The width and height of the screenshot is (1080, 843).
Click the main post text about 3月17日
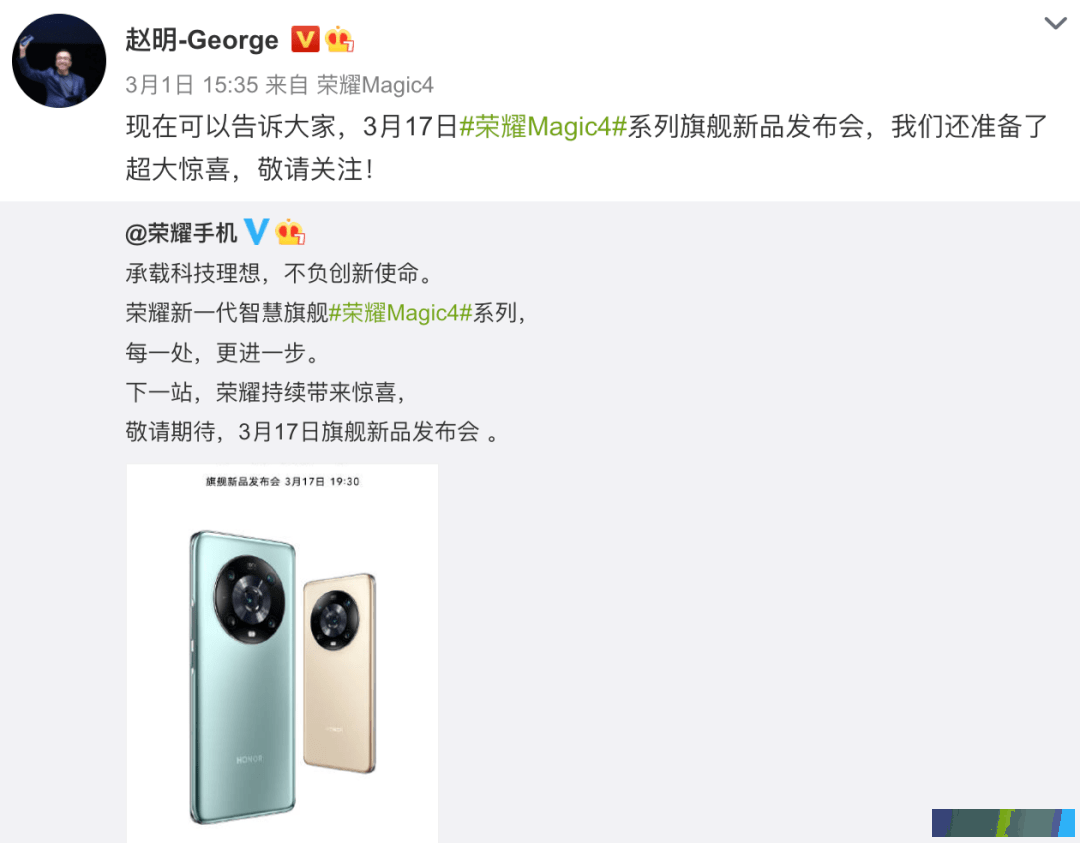point(587,147)
